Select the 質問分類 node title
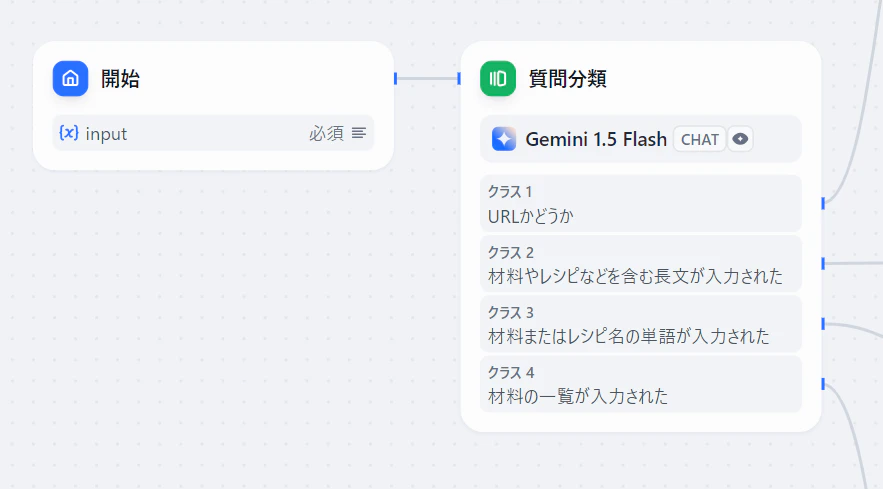883x489 pixels. pos(567,78)
